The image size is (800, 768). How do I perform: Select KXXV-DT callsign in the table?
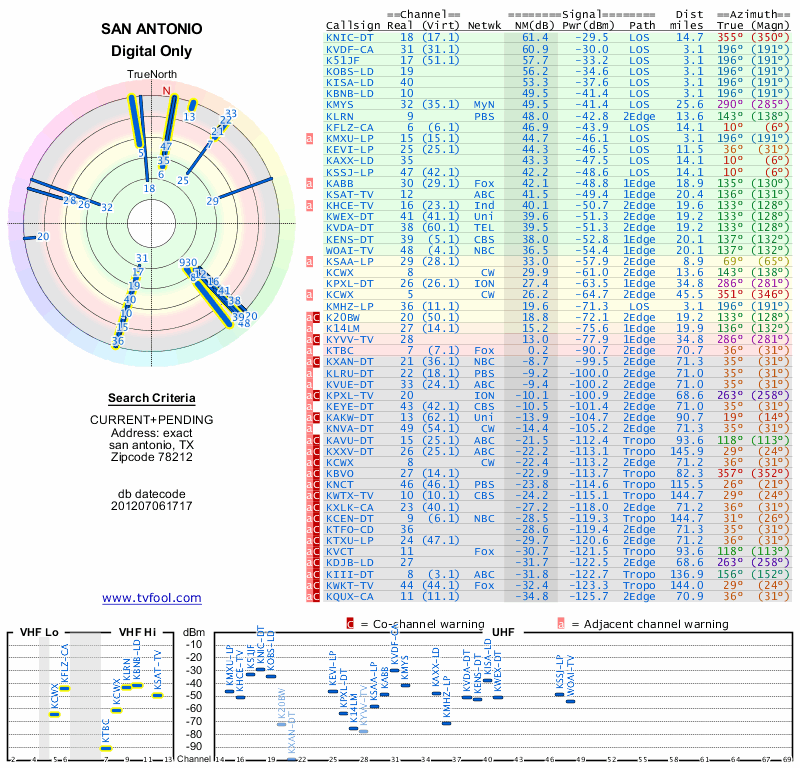[349, 452]
